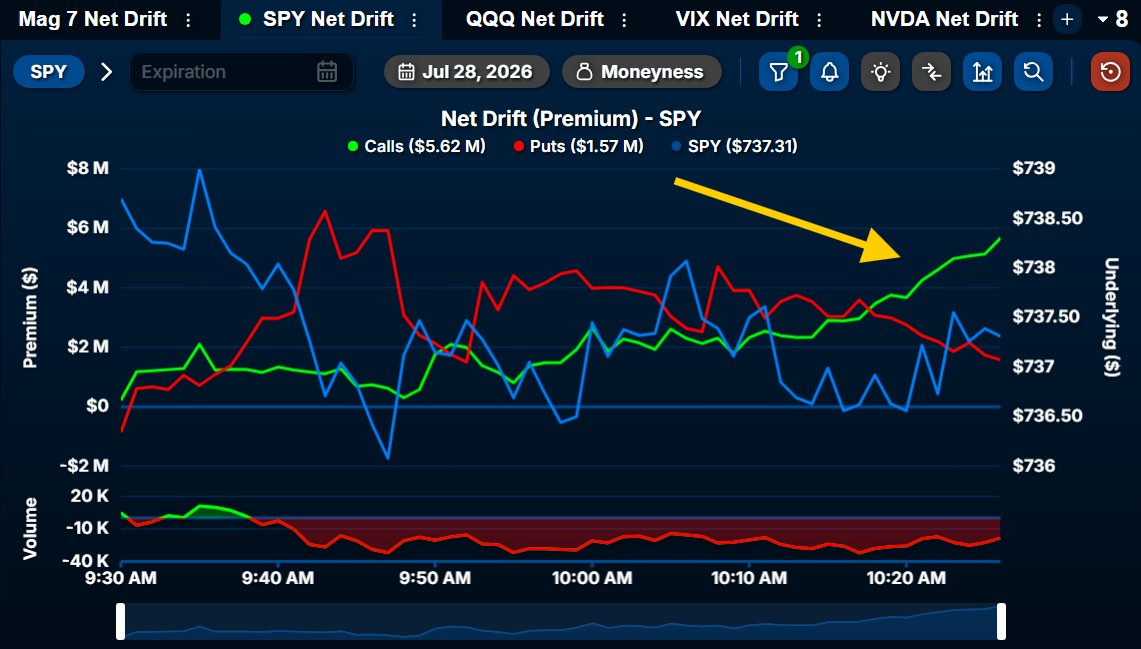Open the Mag 7 Net Drift tab menu dots
This screenshot has width=1141, height=649.
tap(188, 20)
